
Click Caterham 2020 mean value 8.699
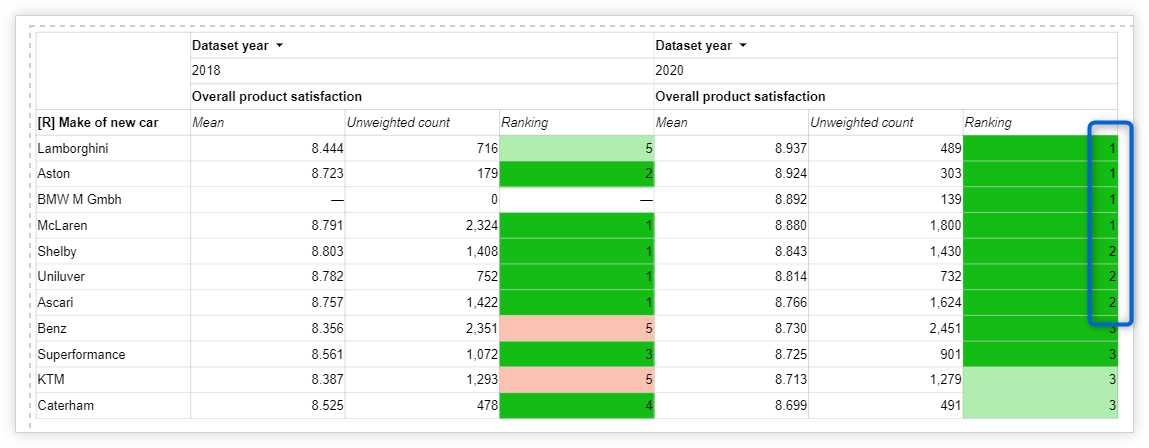point(791,405)
